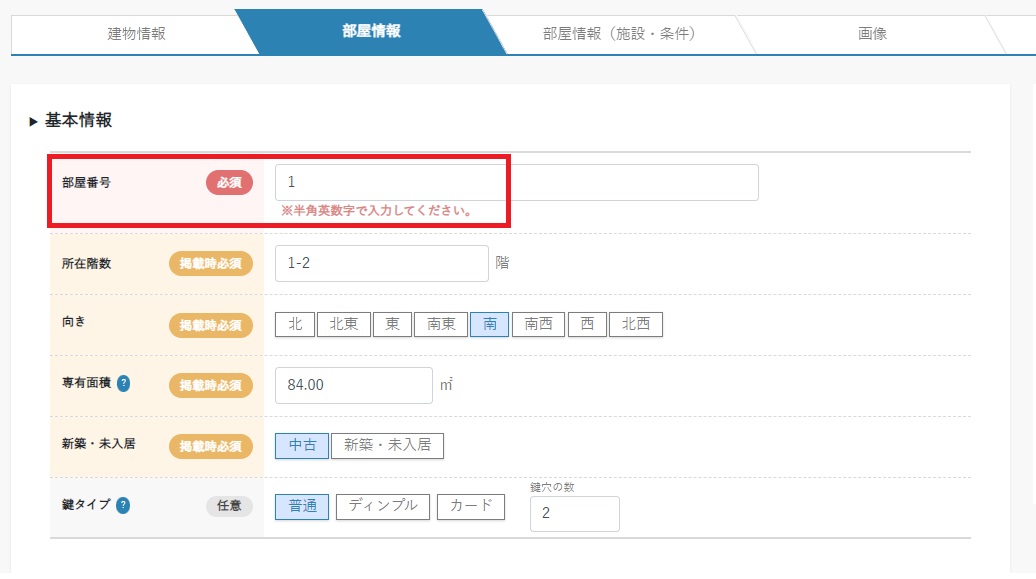Screen dimensions: 1036x579
Task: Select the 新築・未入居 option
Action: [x=387, y=445]
